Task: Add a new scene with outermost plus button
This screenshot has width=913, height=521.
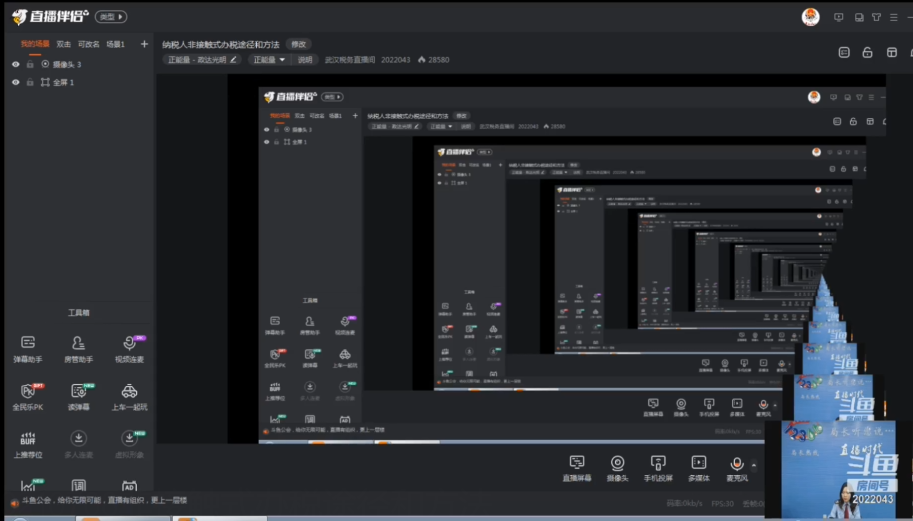Action: (x=144, y=44)
